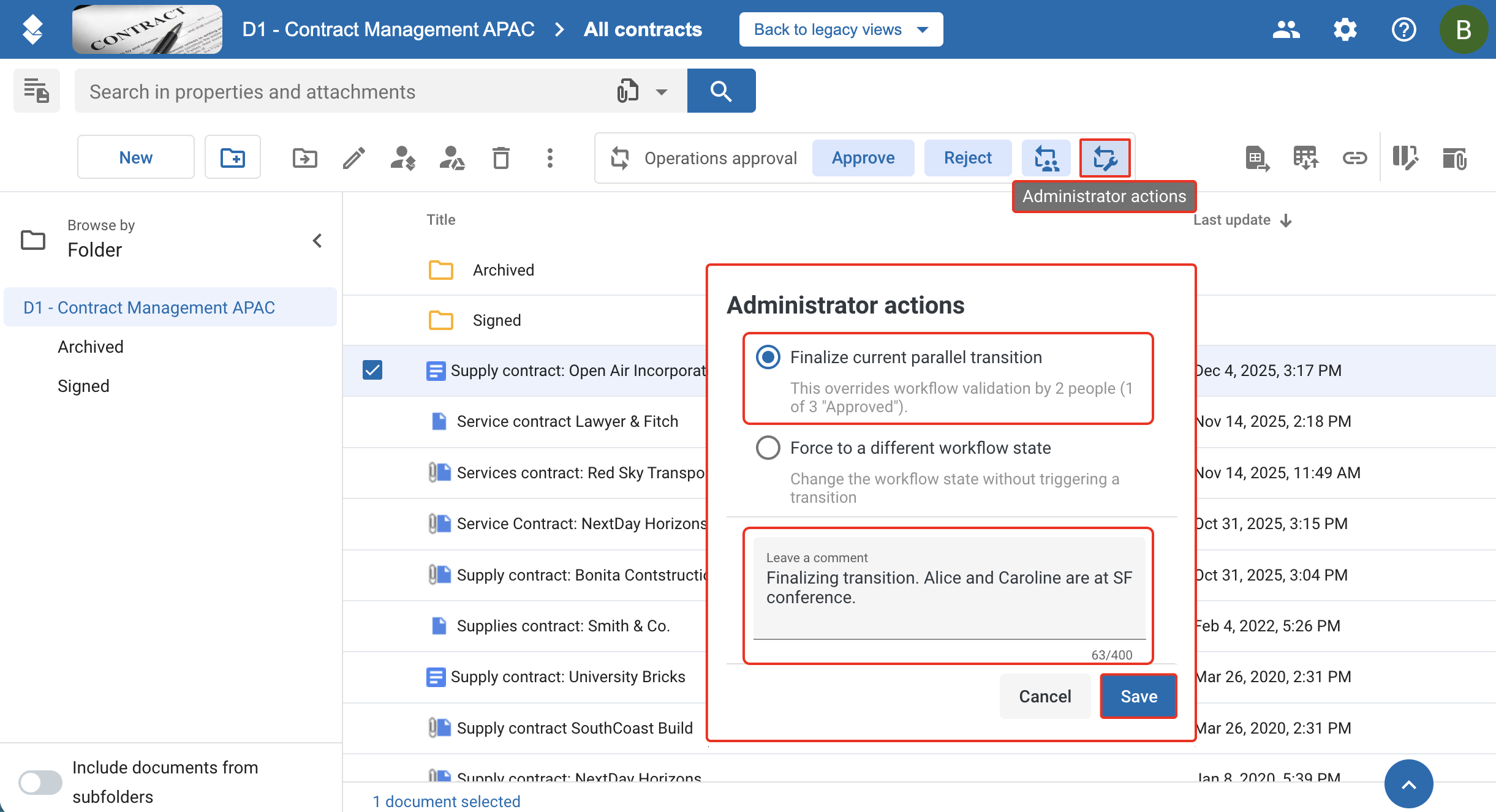Screen dimensions: 1496x812
Task: Open the settings gear icon
Action: [1345, 29]
